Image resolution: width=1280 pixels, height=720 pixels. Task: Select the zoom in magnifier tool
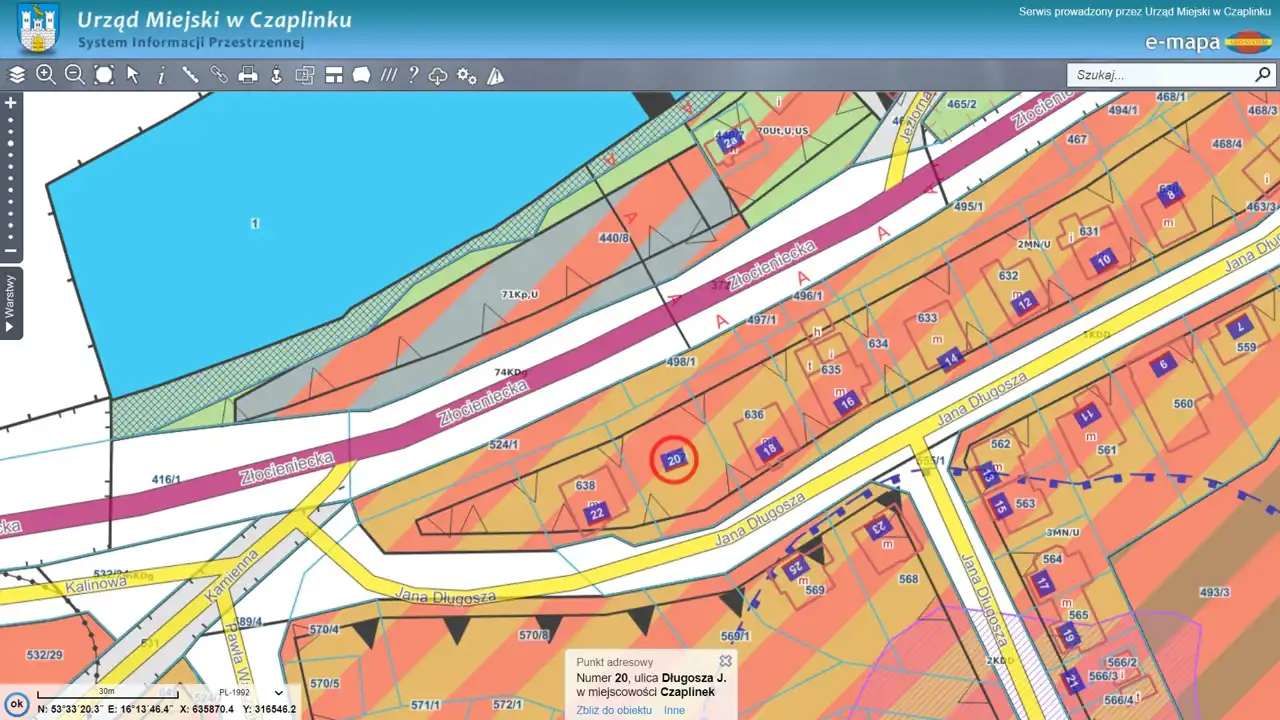coord(46,75)
